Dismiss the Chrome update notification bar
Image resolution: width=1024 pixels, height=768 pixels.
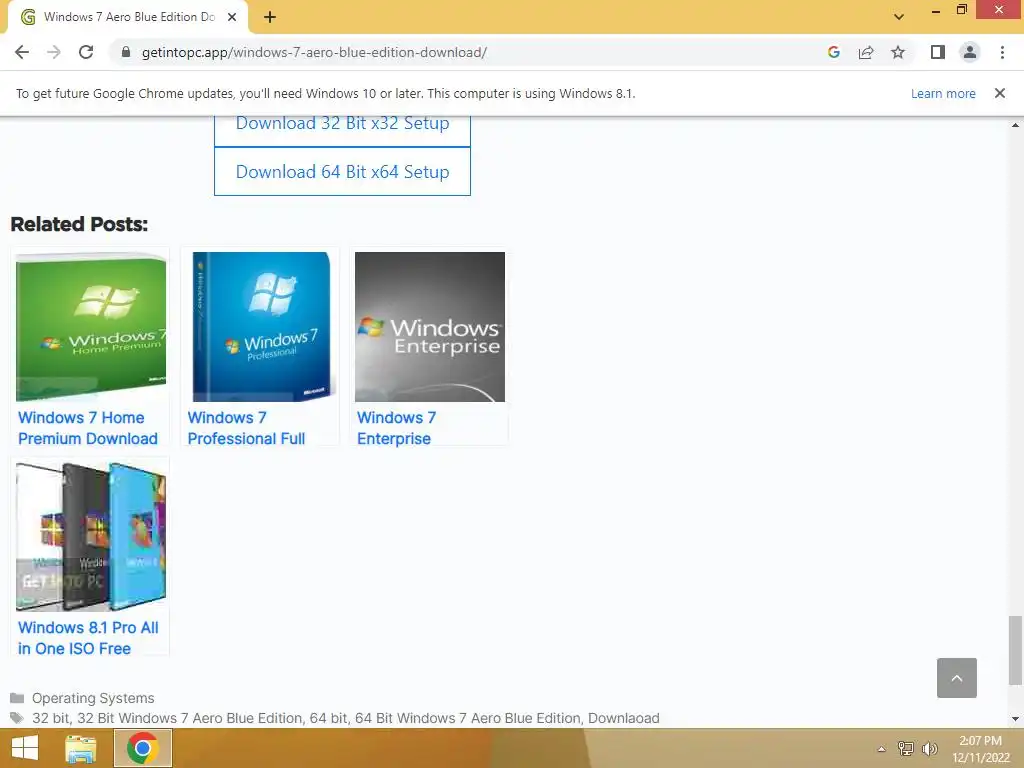pyautogui.click(x=999, y=93)
